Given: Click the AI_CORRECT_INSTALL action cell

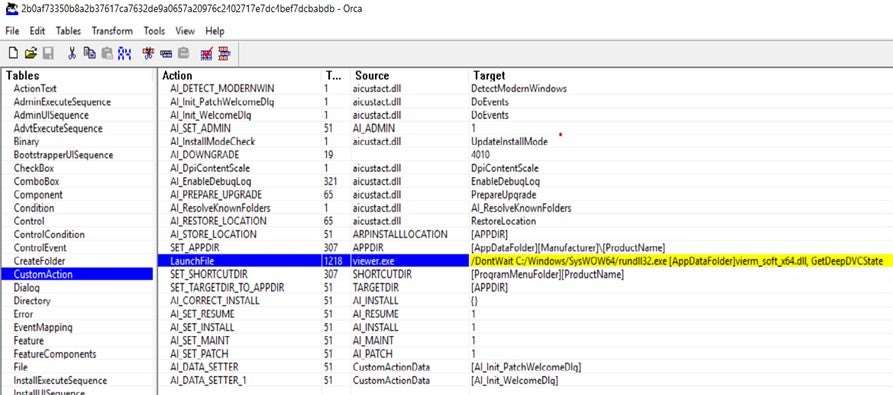Looking at the screenshot, I should pyautogui.click(x=215, y=301).
